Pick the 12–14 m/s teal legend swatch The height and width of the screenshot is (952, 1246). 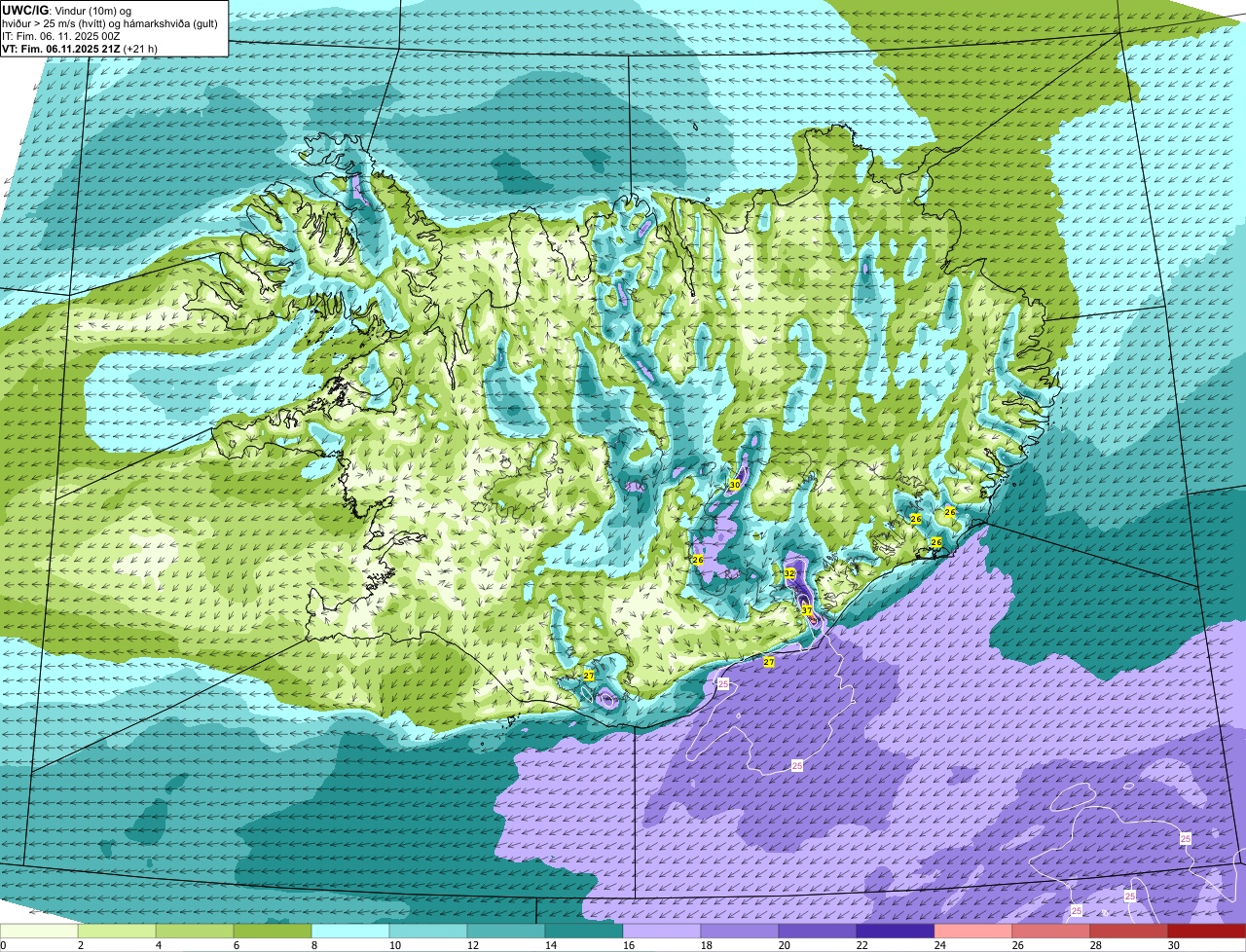tap(506, 931)
